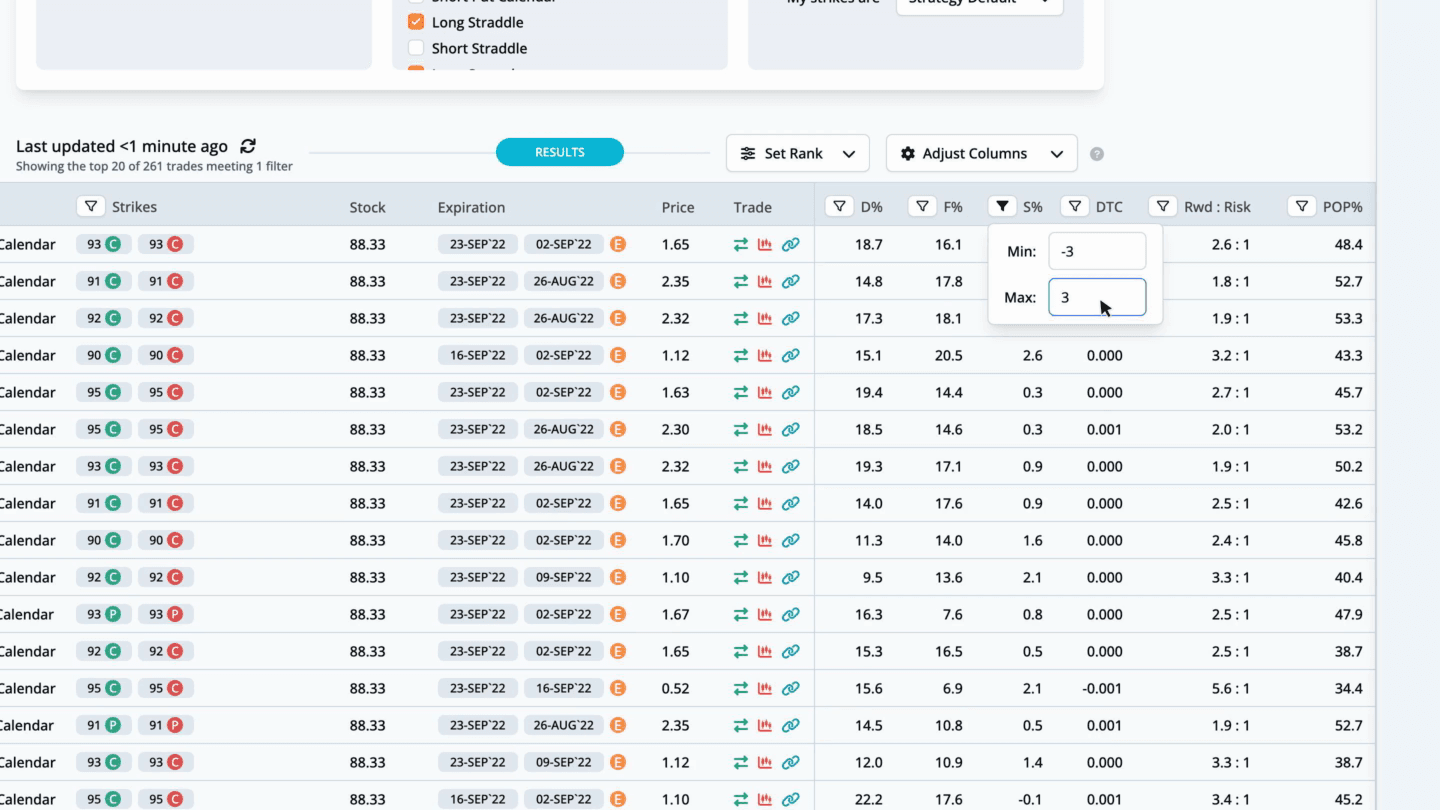Open the F% column filter
Viewport: 1440px width, 810px height.
pos(922,206)
